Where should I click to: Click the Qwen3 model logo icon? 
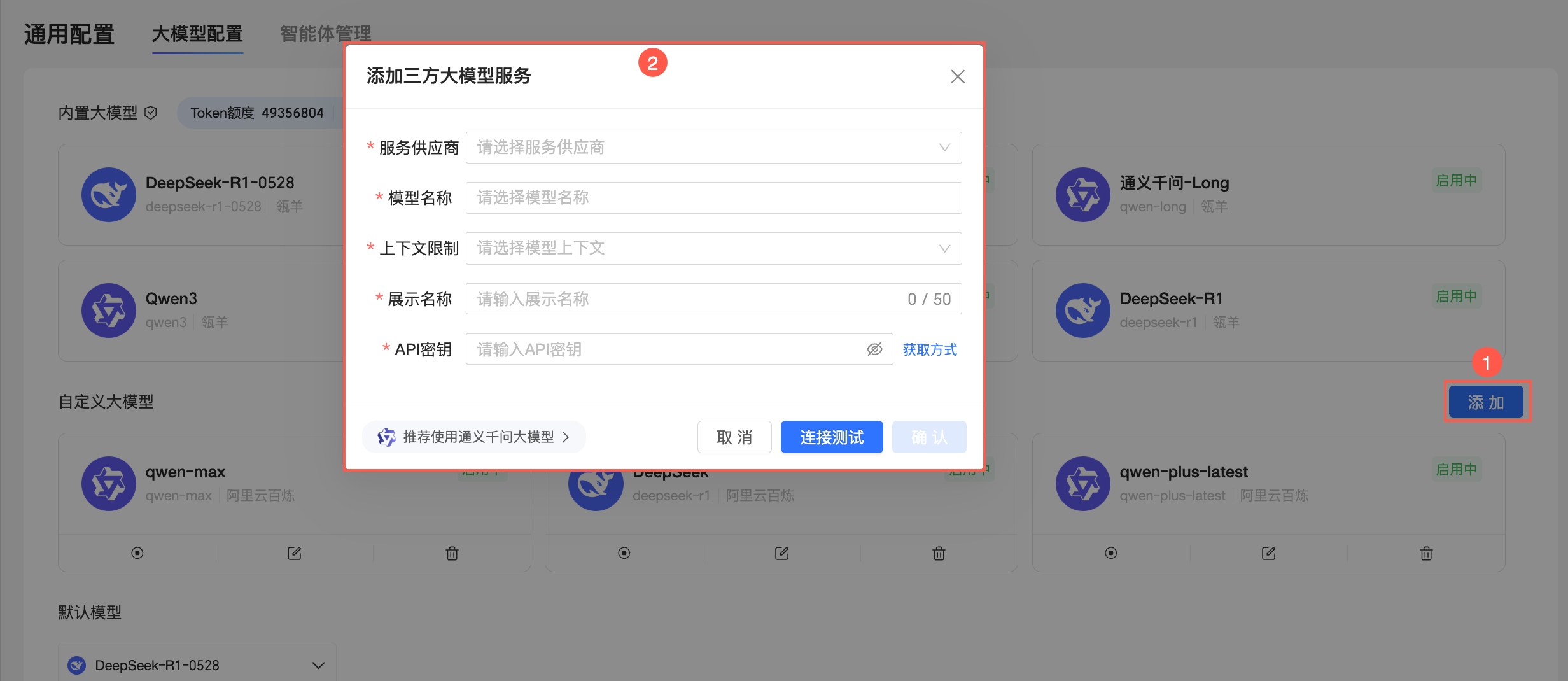pos(109,311)
